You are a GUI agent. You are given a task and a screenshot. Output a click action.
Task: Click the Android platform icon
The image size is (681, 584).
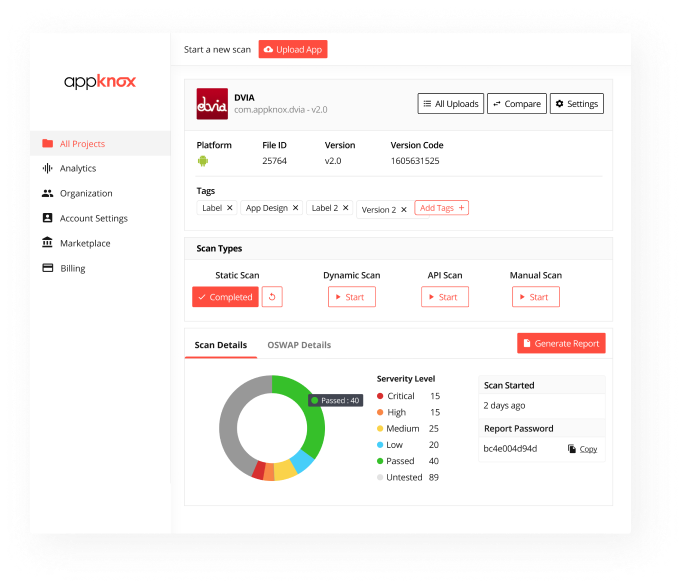[203, 161]
